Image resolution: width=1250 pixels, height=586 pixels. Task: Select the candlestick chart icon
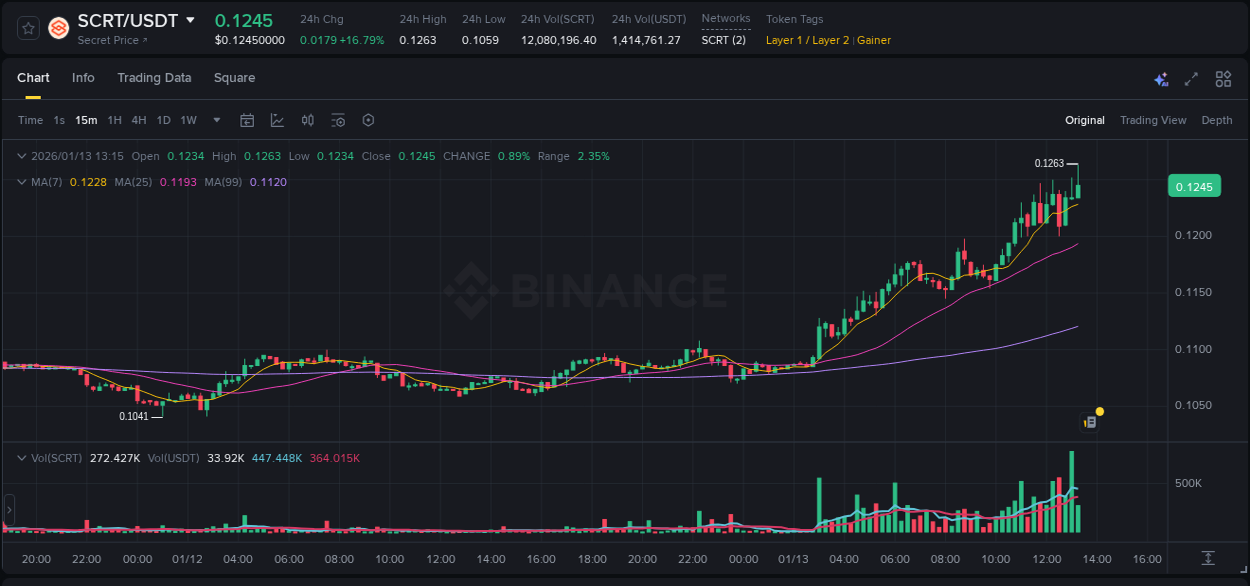click(307, 120)
